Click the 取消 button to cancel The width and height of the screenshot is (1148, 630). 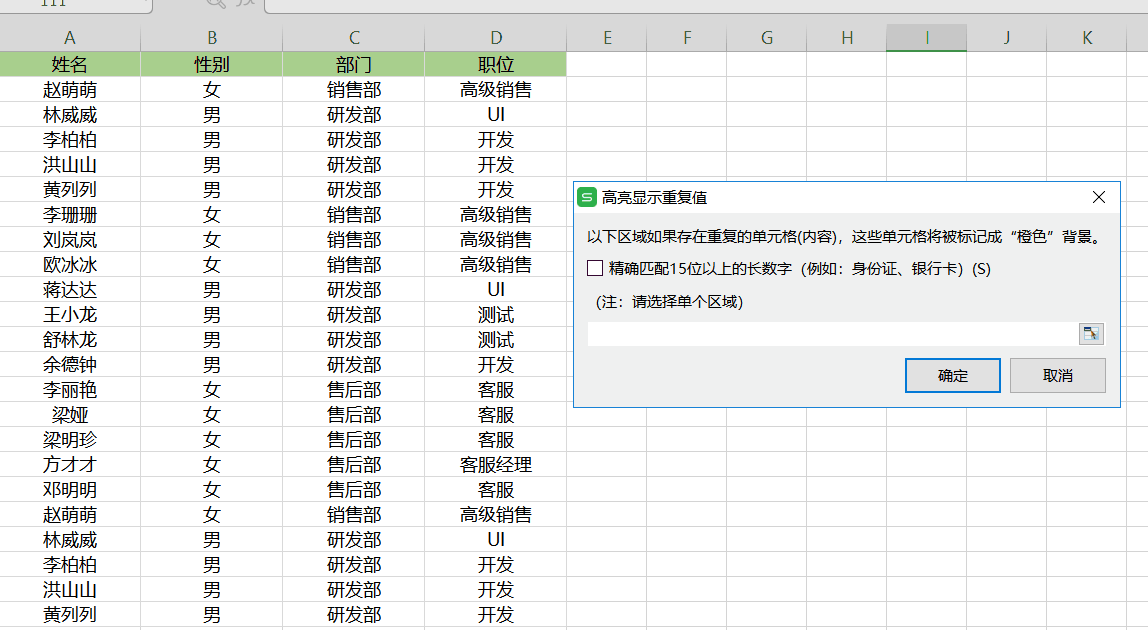click(x=1057, y=375)
